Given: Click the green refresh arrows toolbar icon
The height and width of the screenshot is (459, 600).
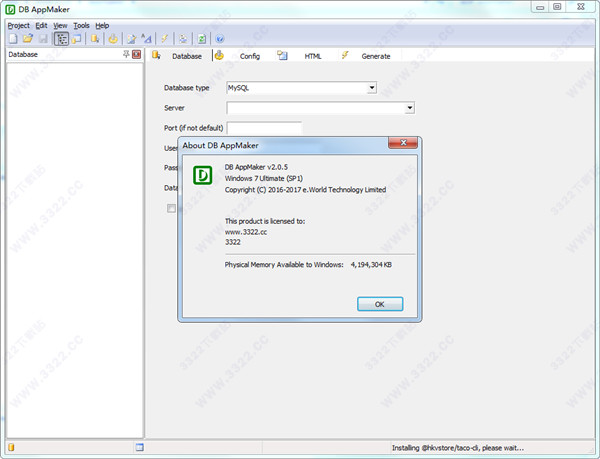Looking at the screenshot, I should tap(202, 39).
